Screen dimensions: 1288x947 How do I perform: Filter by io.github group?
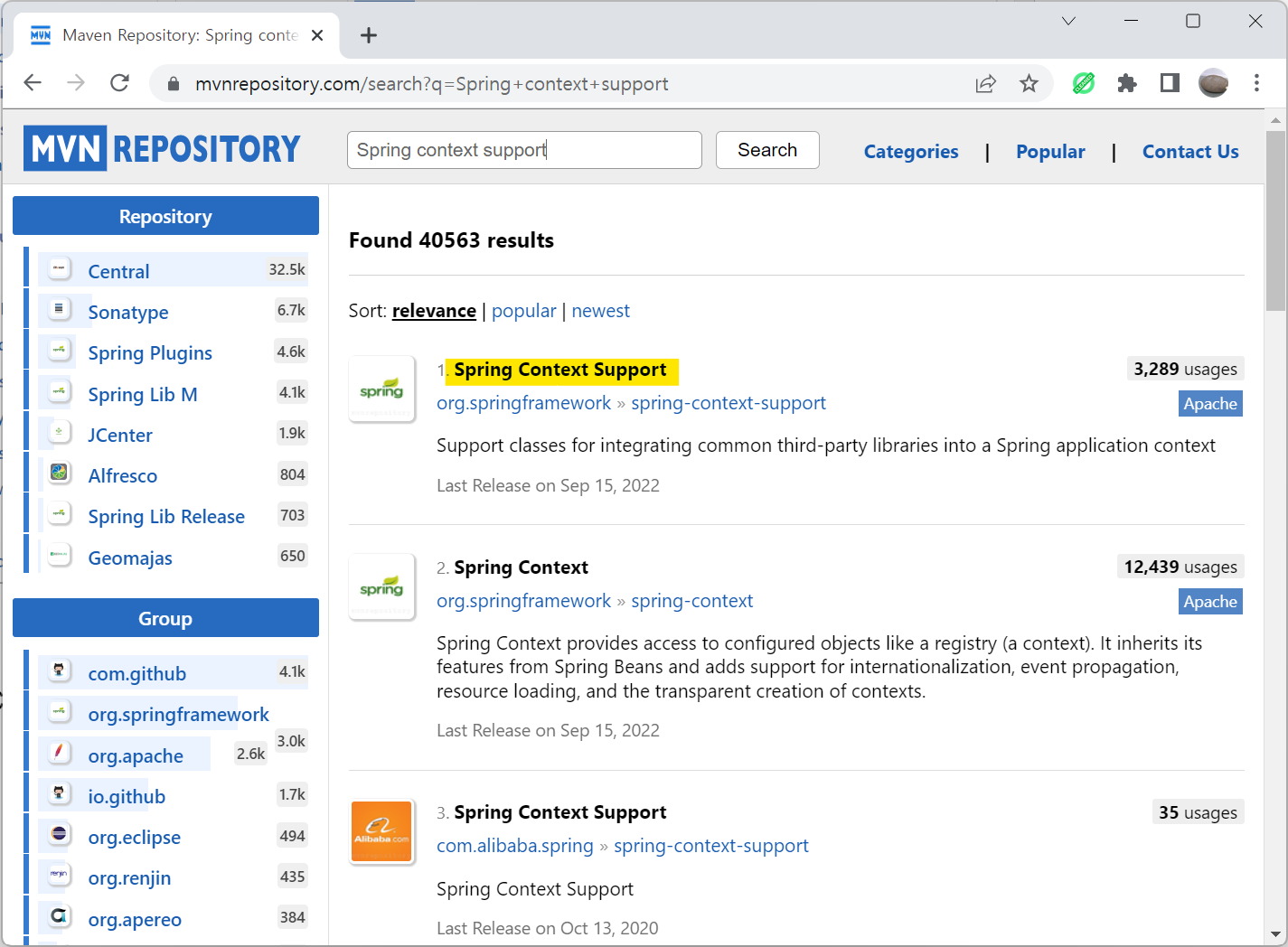[x=127, y=796]
